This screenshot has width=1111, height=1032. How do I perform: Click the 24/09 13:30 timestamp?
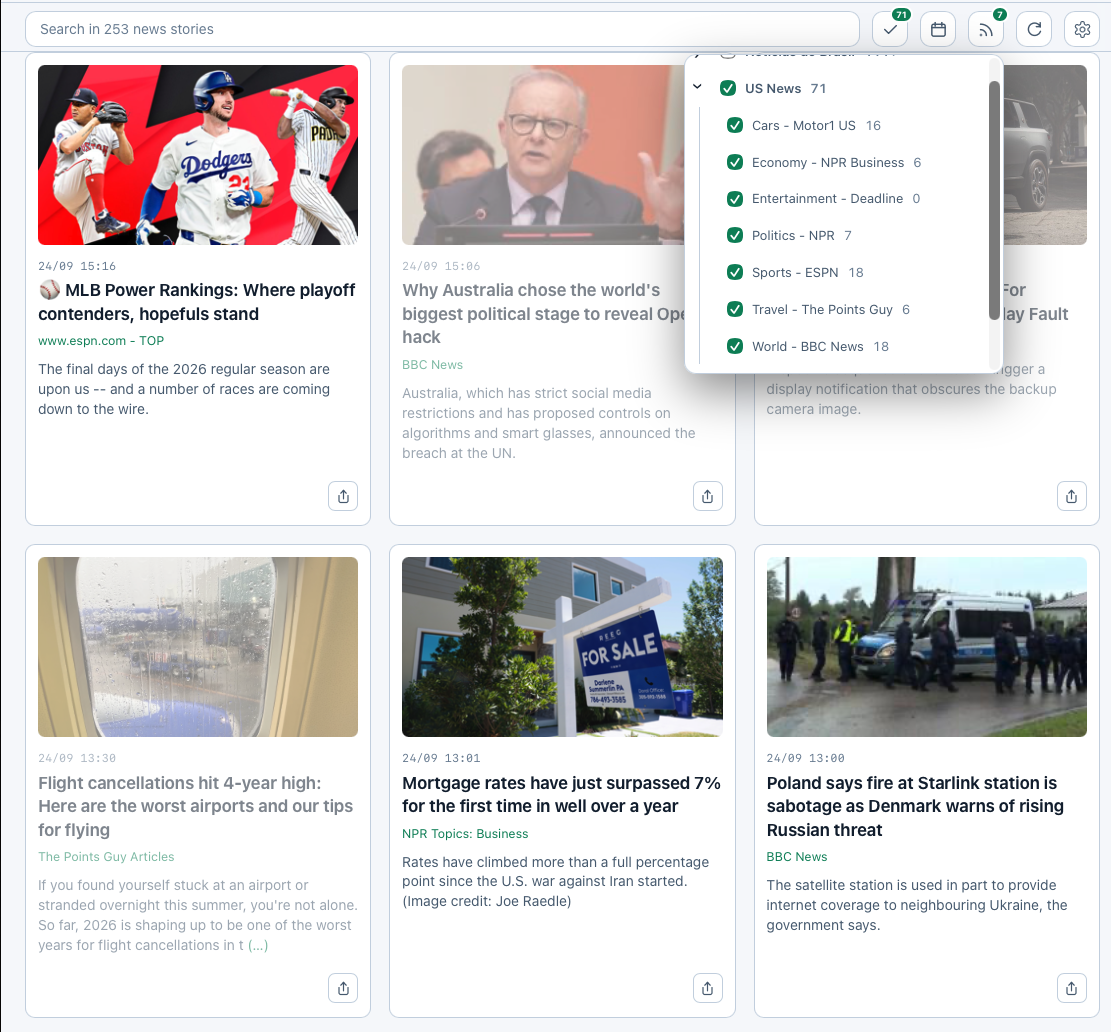pos(77,758)
